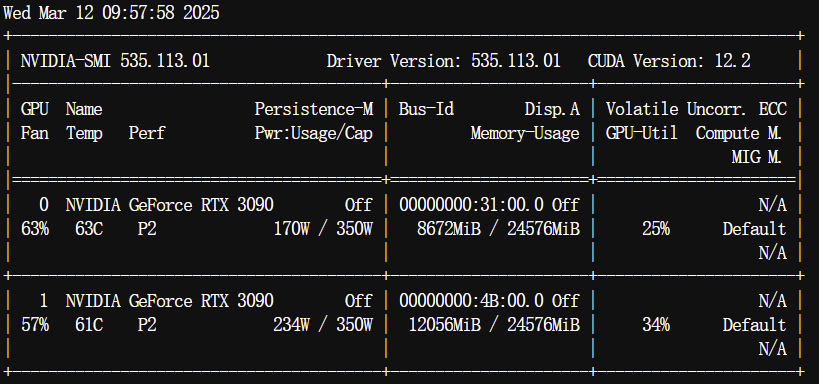Click the Compute M. header

pyautogui.click(x=739, y=133)
